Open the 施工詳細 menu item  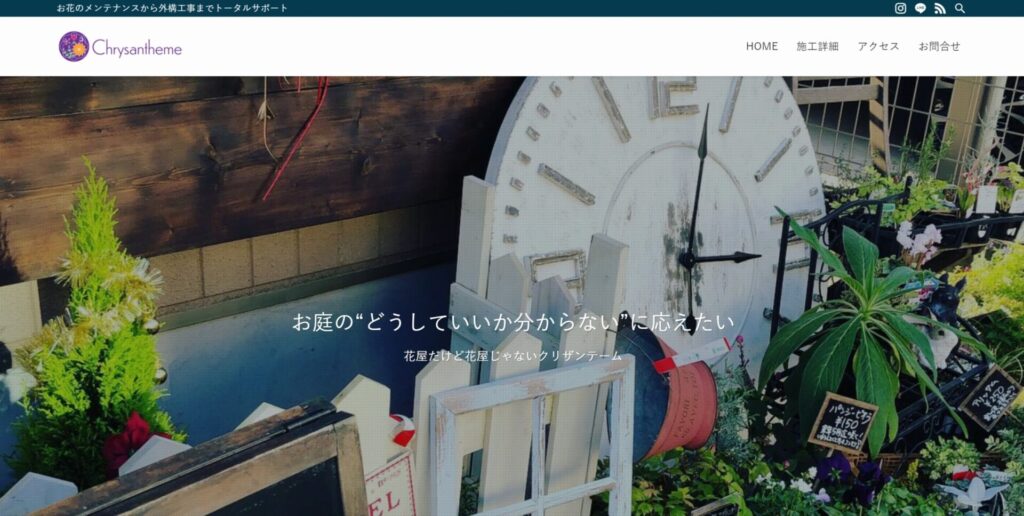[817, 46]
